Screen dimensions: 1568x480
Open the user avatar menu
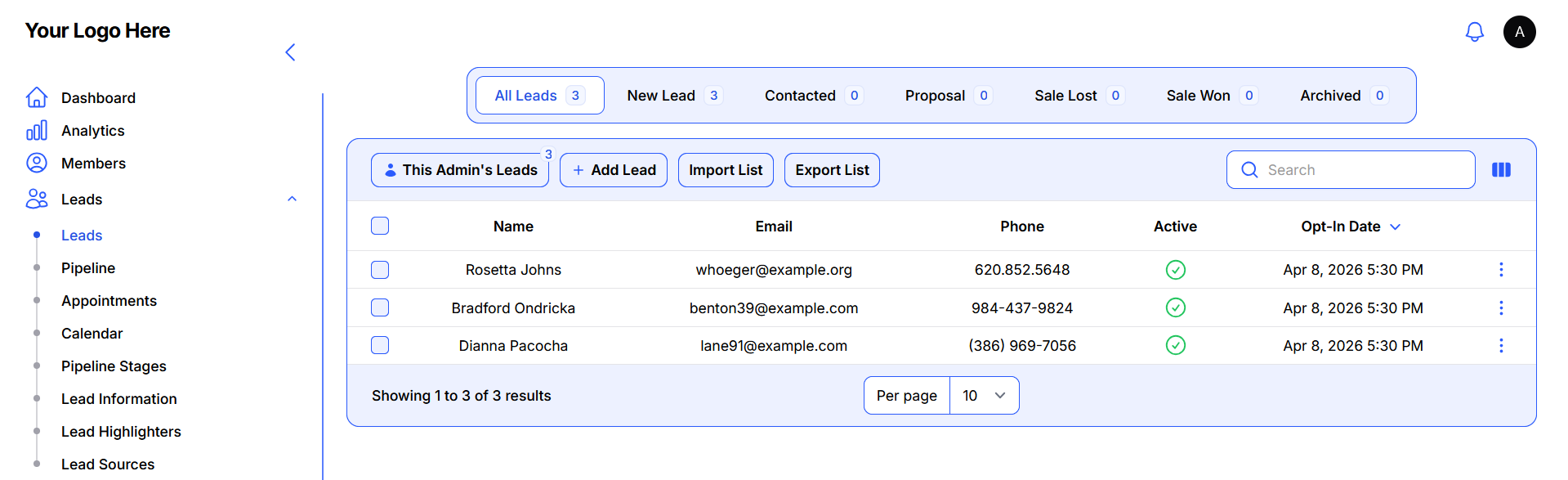coord(1519,32)
